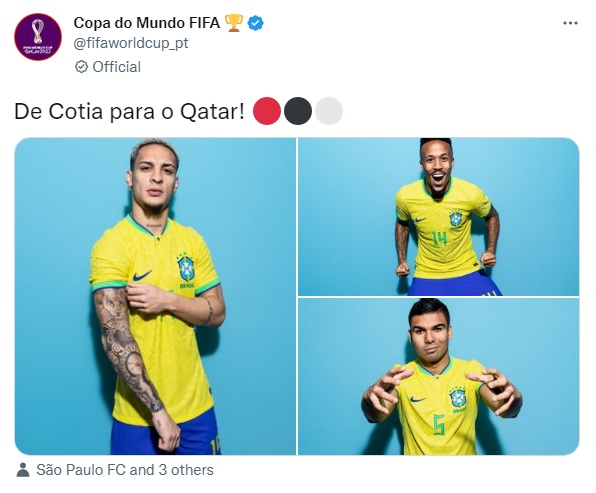Click the red circle emoji
The height and width of the screenshot is (493, 596).
click(x=267, y=111)
